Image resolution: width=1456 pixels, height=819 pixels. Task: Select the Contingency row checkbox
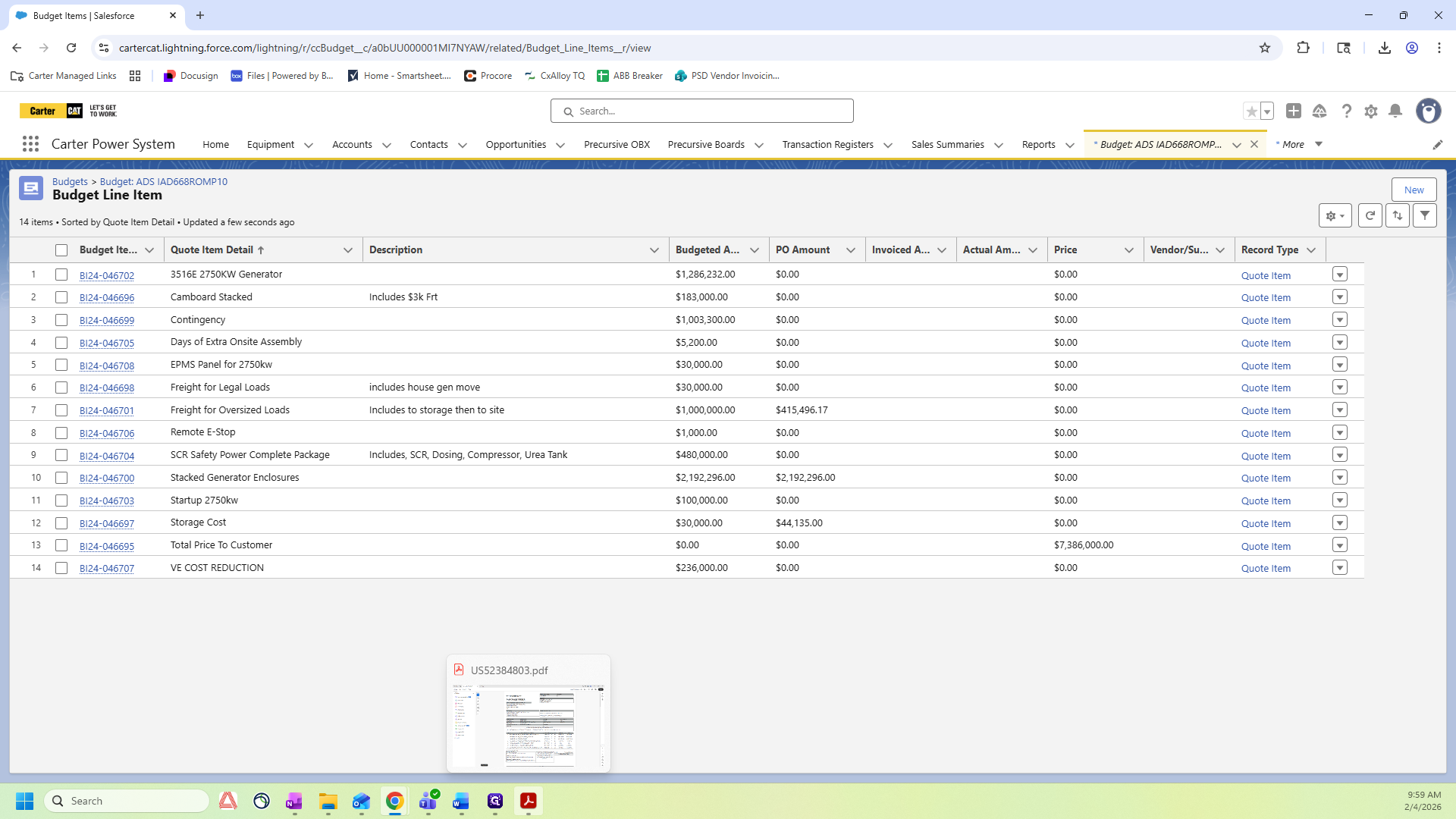pos(61,320)
